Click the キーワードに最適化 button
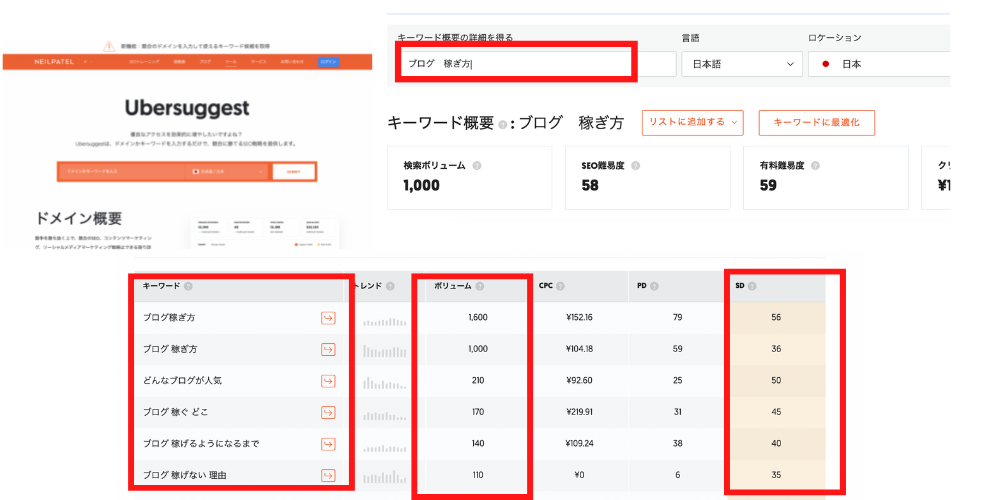Viewport: 1000px width, 500px height. click(816, 123)
